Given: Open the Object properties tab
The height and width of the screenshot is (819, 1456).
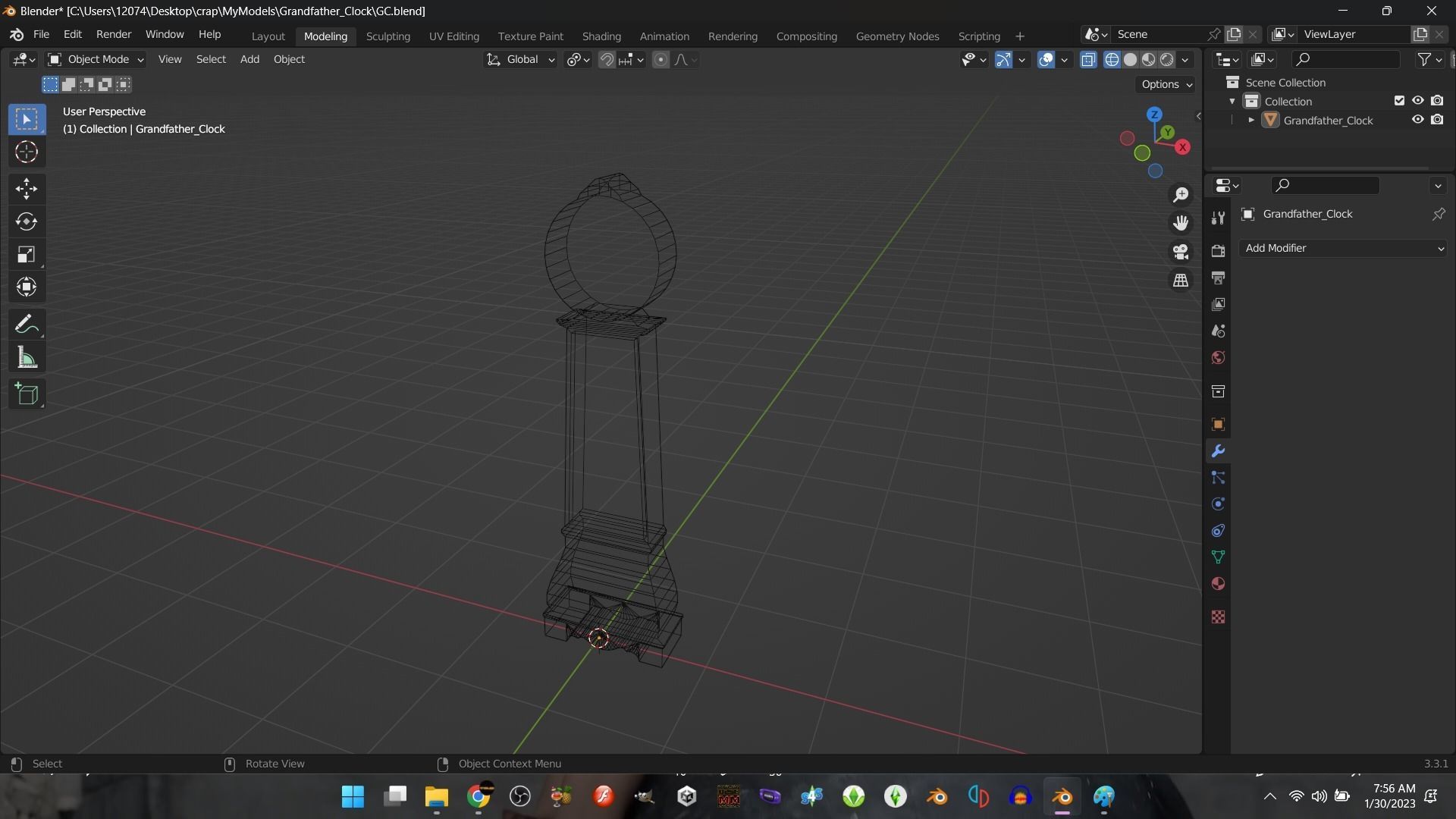Looking at the screenshot, I should tap(1218, 424).
